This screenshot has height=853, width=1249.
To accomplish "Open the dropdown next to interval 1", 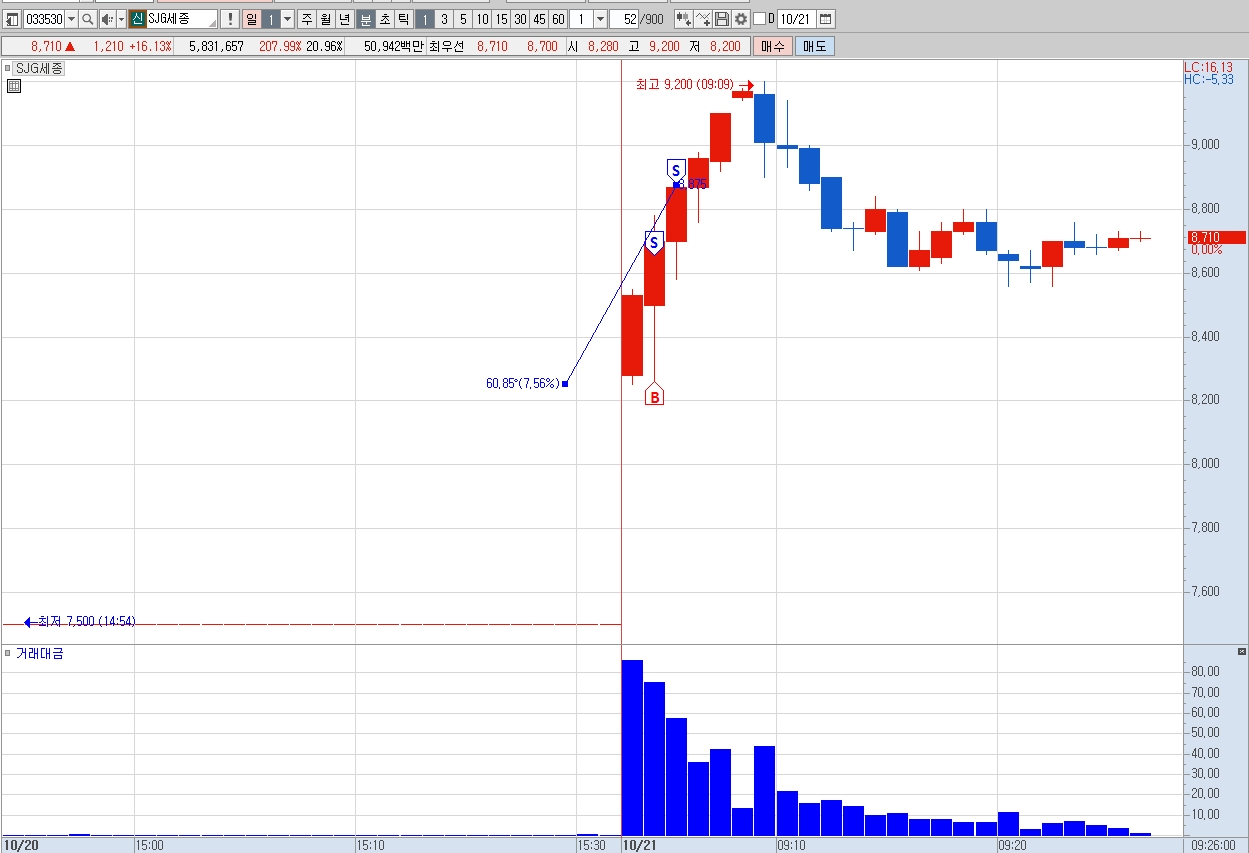I will tap(600, 19).
